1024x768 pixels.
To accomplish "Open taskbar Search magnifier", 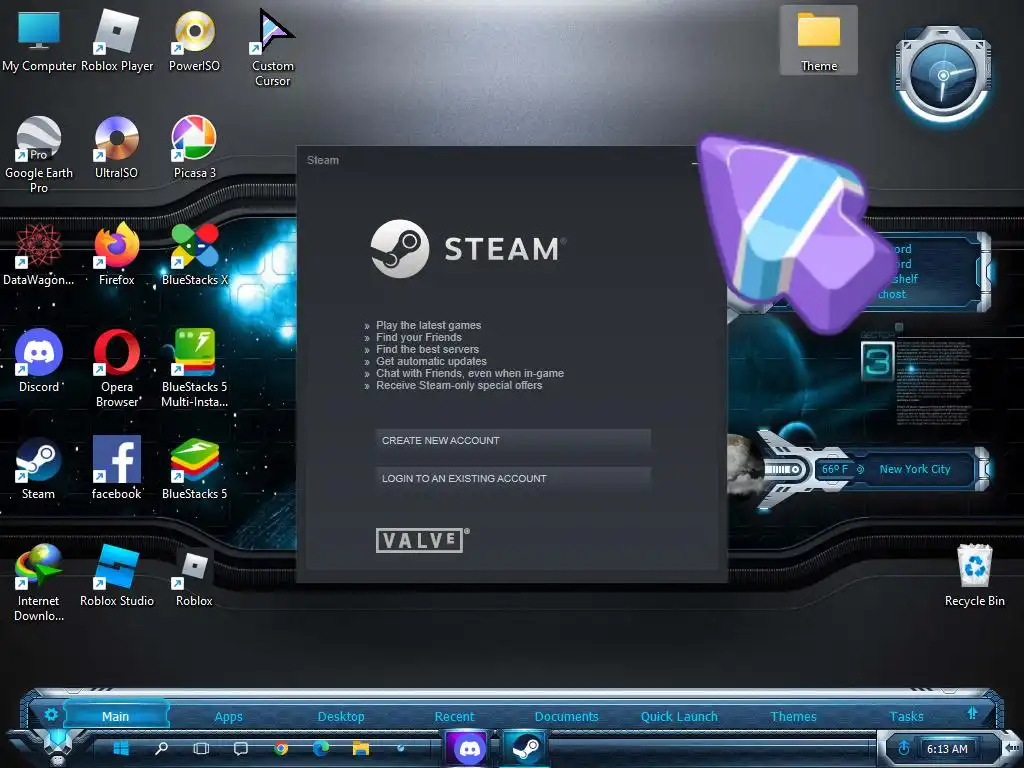I will tap(161, 748).
